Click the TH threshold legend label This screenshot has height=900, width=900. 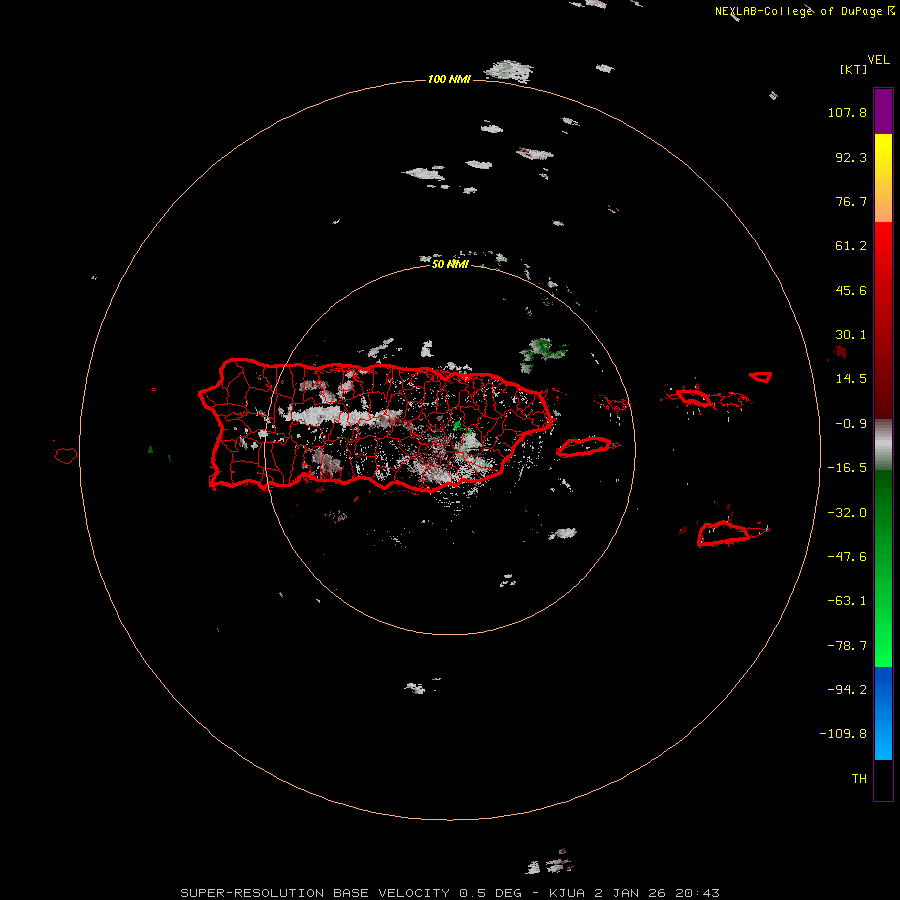859,779
